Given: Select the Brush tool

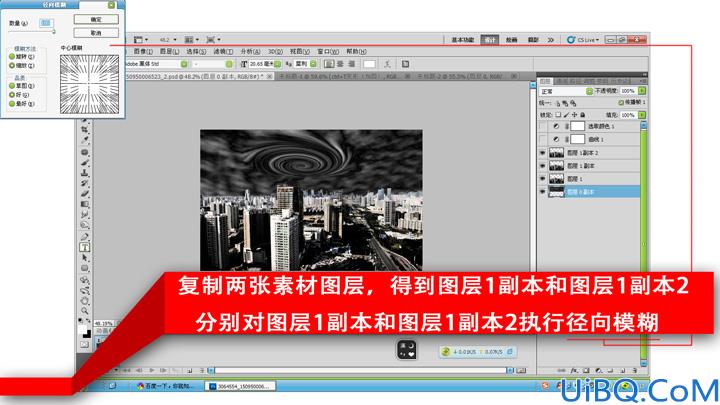Looking at the screenshot, I should click(x=85, y=163).
